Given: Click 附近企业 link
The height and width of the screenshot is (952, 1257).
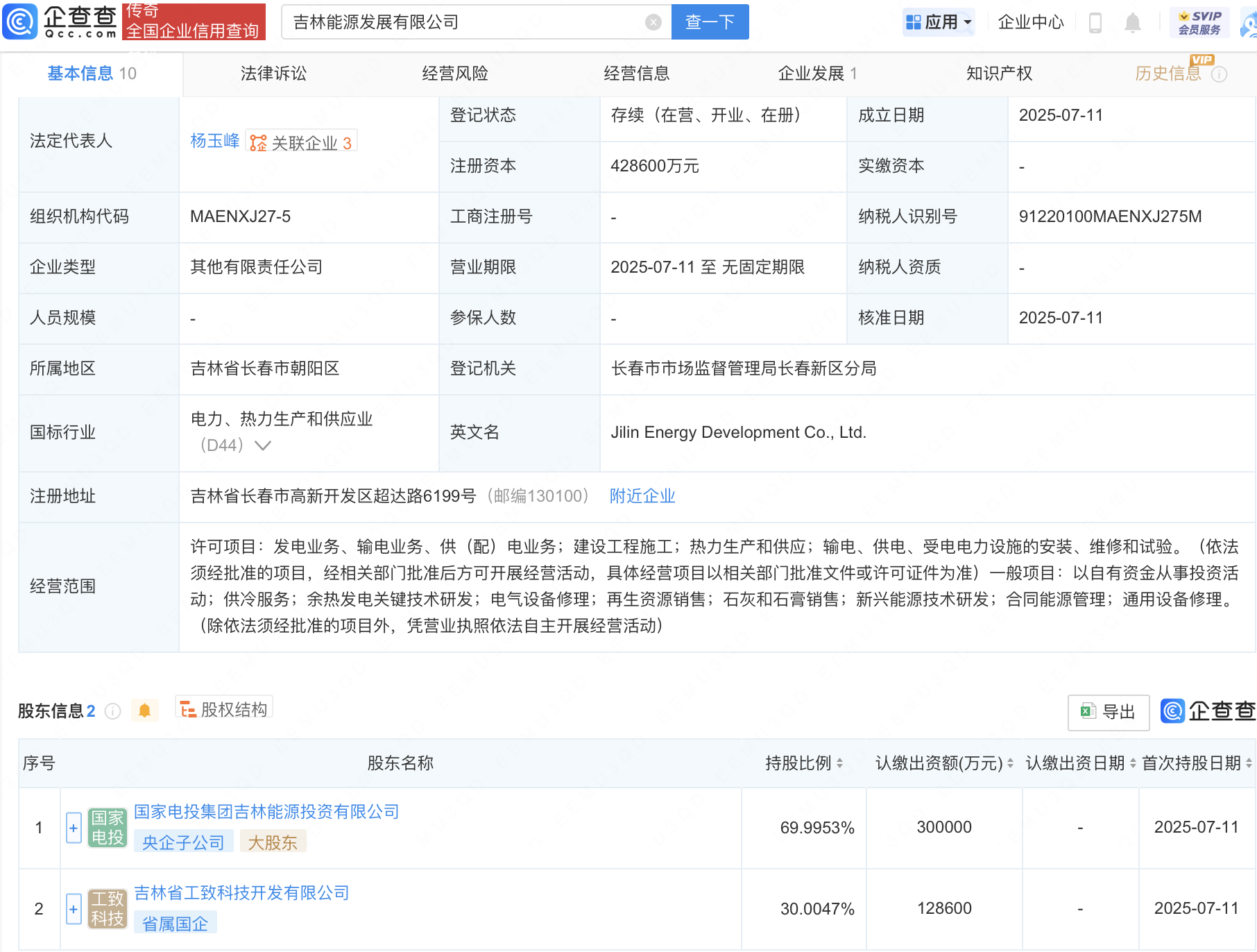Looking at the screenshot, I should 642,496.
